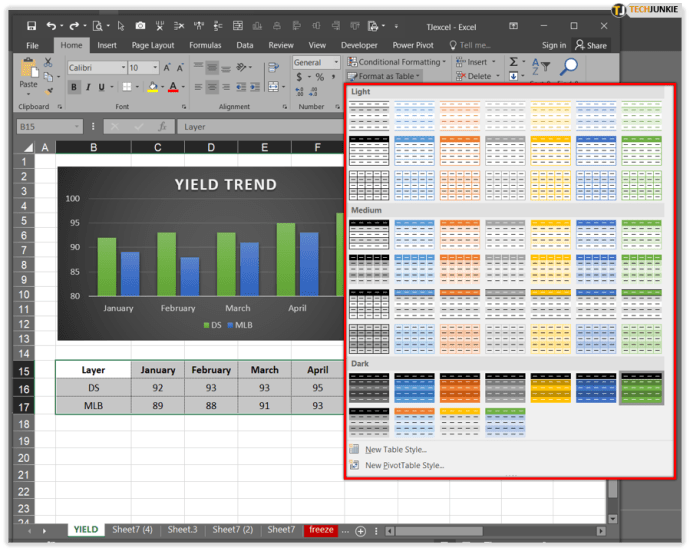Open Fill Color dropdown arrow
690x551 pixels.
(162, 87)
